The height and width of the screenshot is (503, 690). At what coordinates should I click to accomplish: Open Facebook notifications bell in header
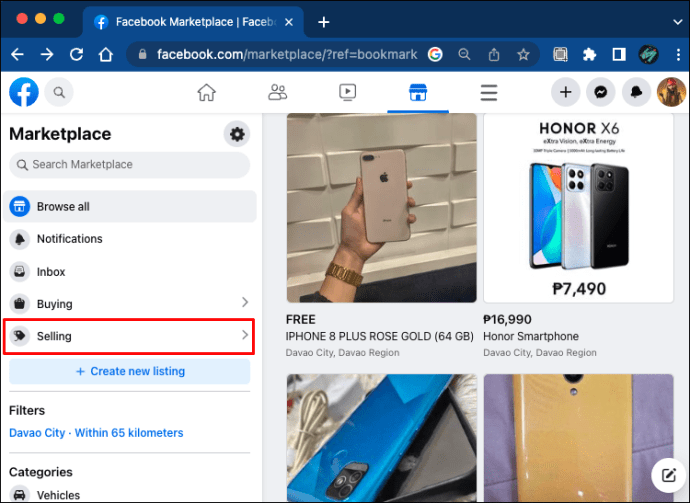coord(636,92)
